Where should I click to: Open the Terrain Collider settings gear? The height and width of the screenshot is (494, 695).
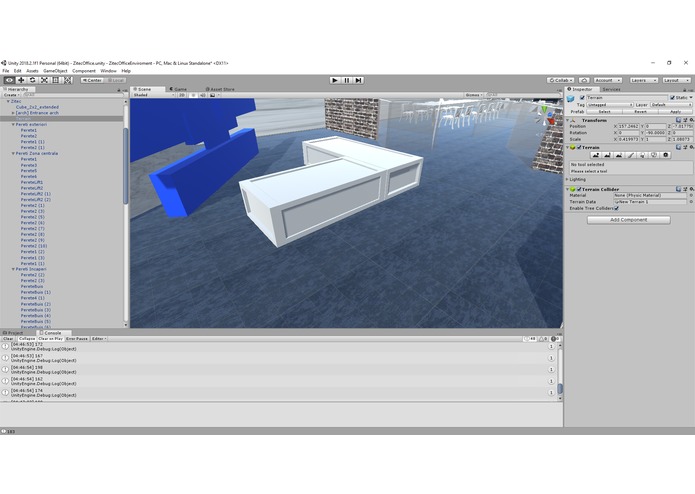[691, 189]
